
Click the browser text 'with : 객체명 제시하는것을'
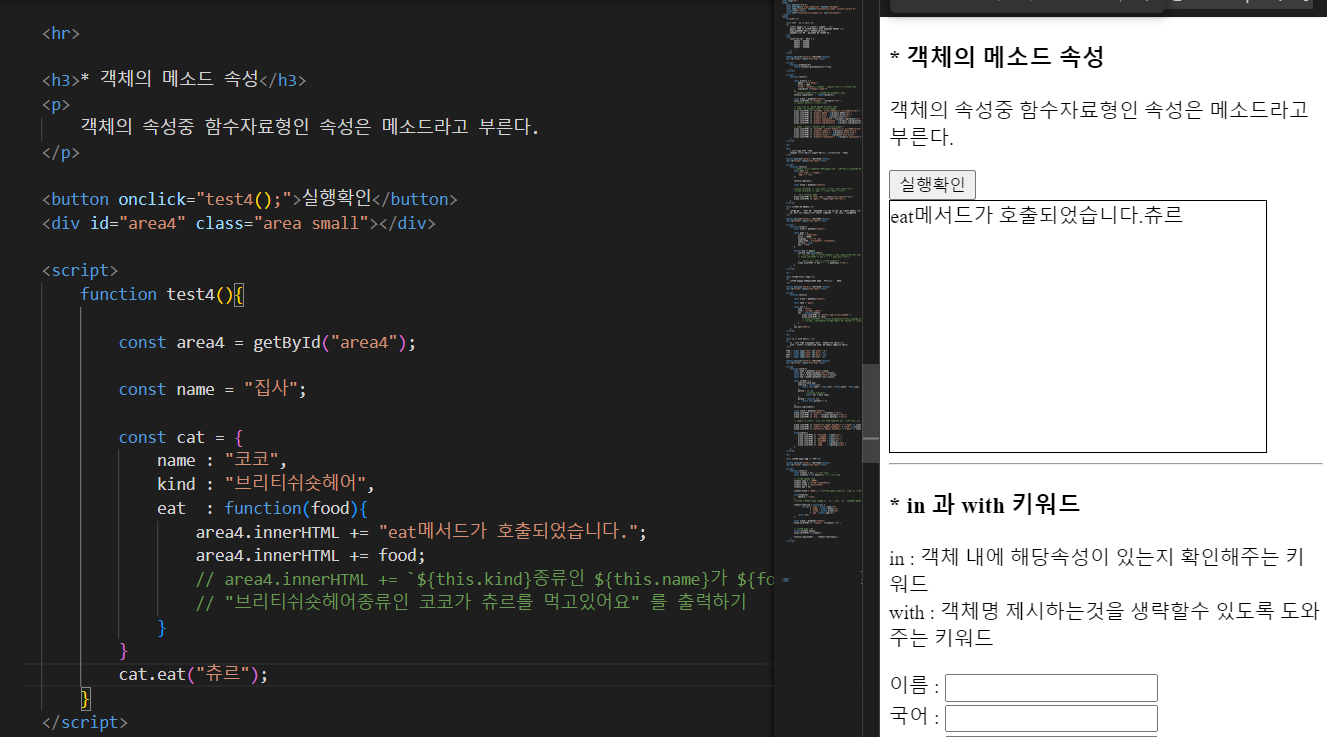point(1104,624)
